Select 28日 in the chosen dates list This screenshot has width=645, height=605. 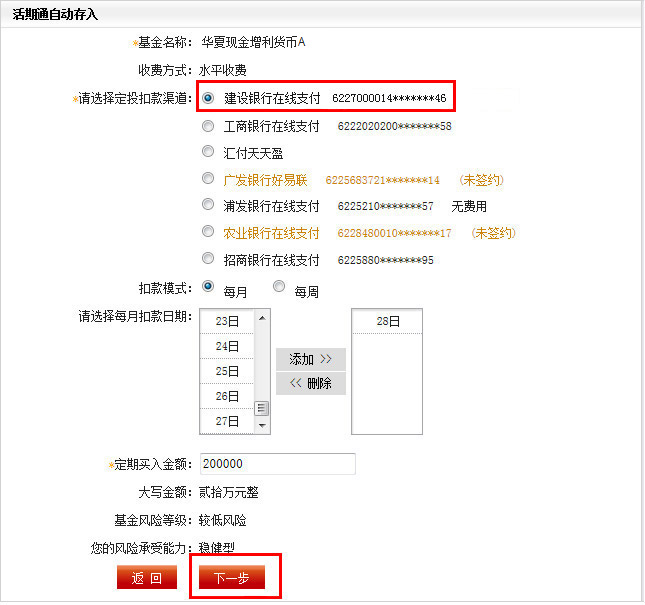[387, 321]
